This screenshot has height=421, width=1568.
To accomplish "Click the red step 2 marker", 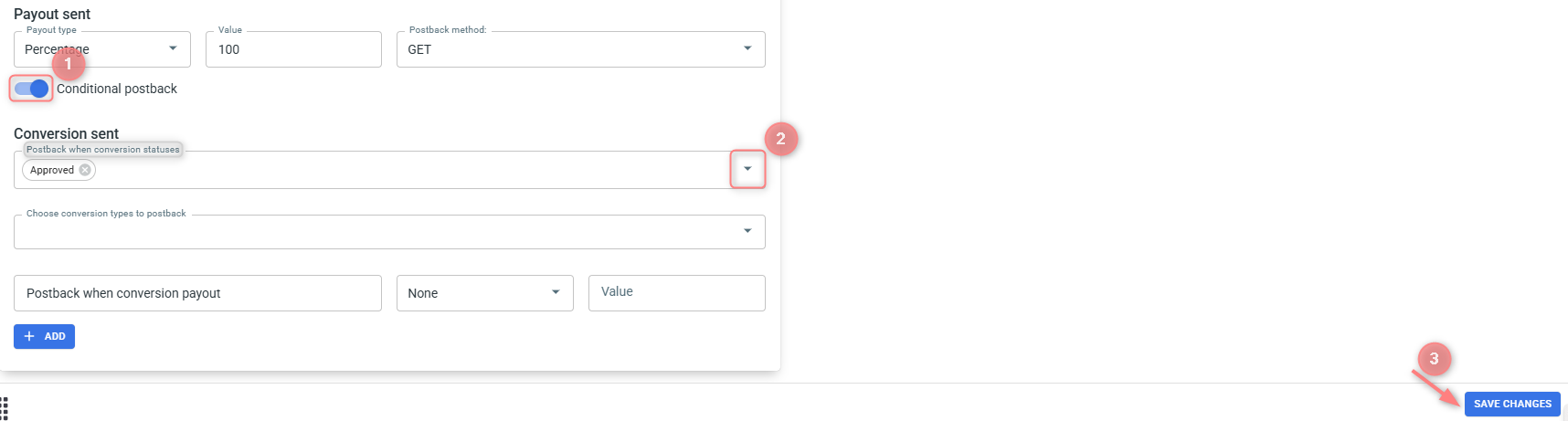I will 780,139.
